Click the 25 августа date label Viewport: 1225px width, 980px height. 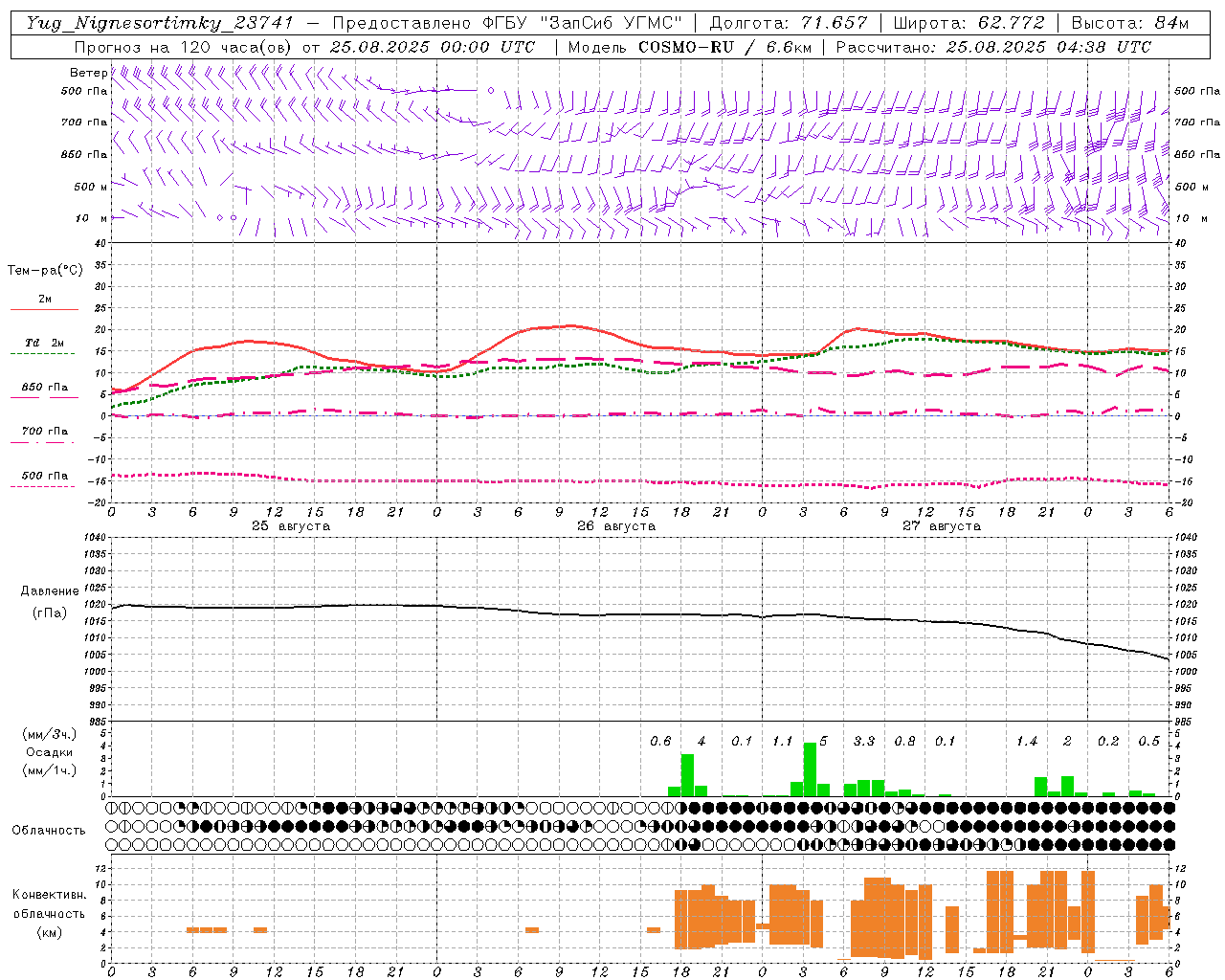291,526
